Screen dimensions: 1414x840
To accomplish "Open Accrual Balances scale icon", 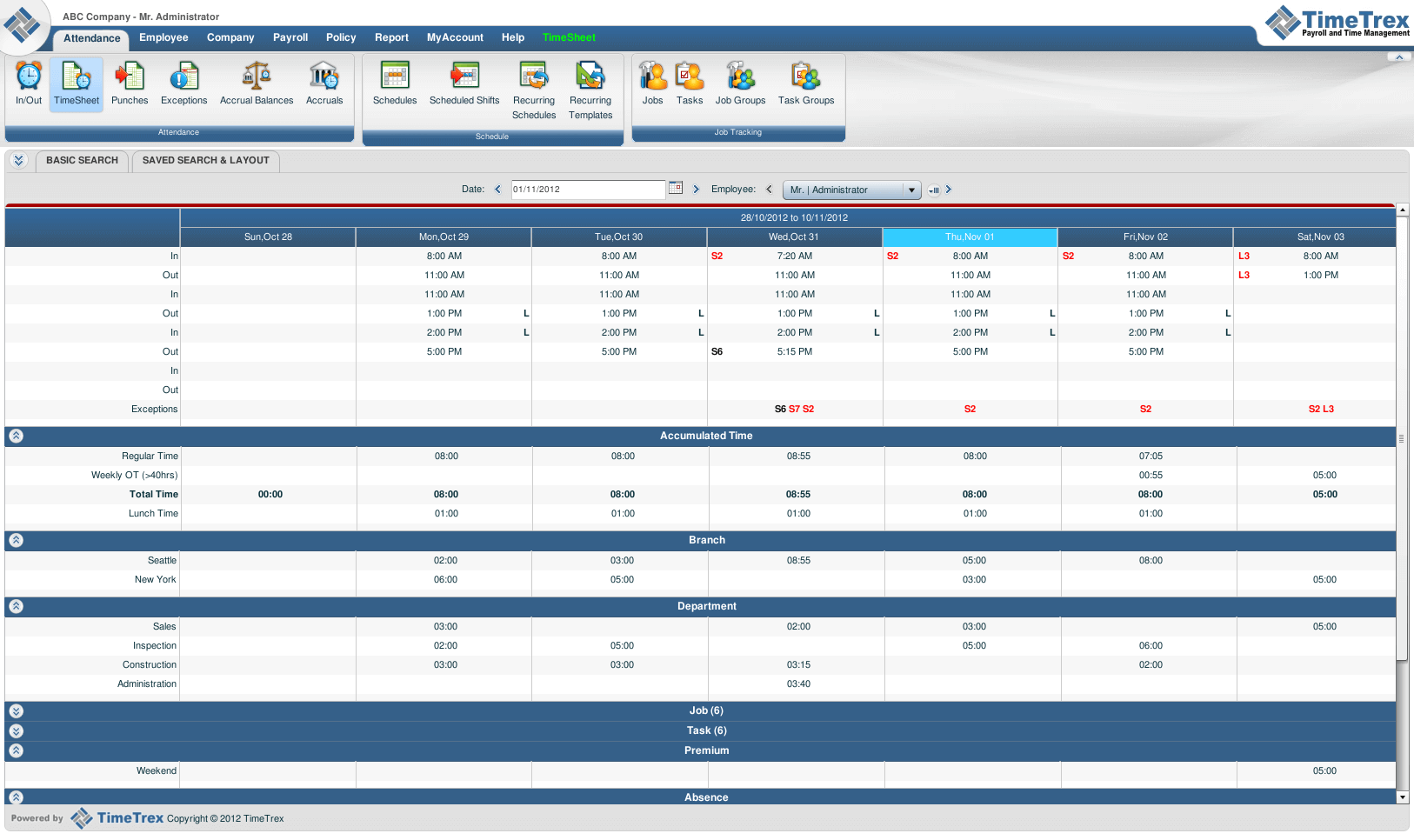I will [x=256, y=77].
